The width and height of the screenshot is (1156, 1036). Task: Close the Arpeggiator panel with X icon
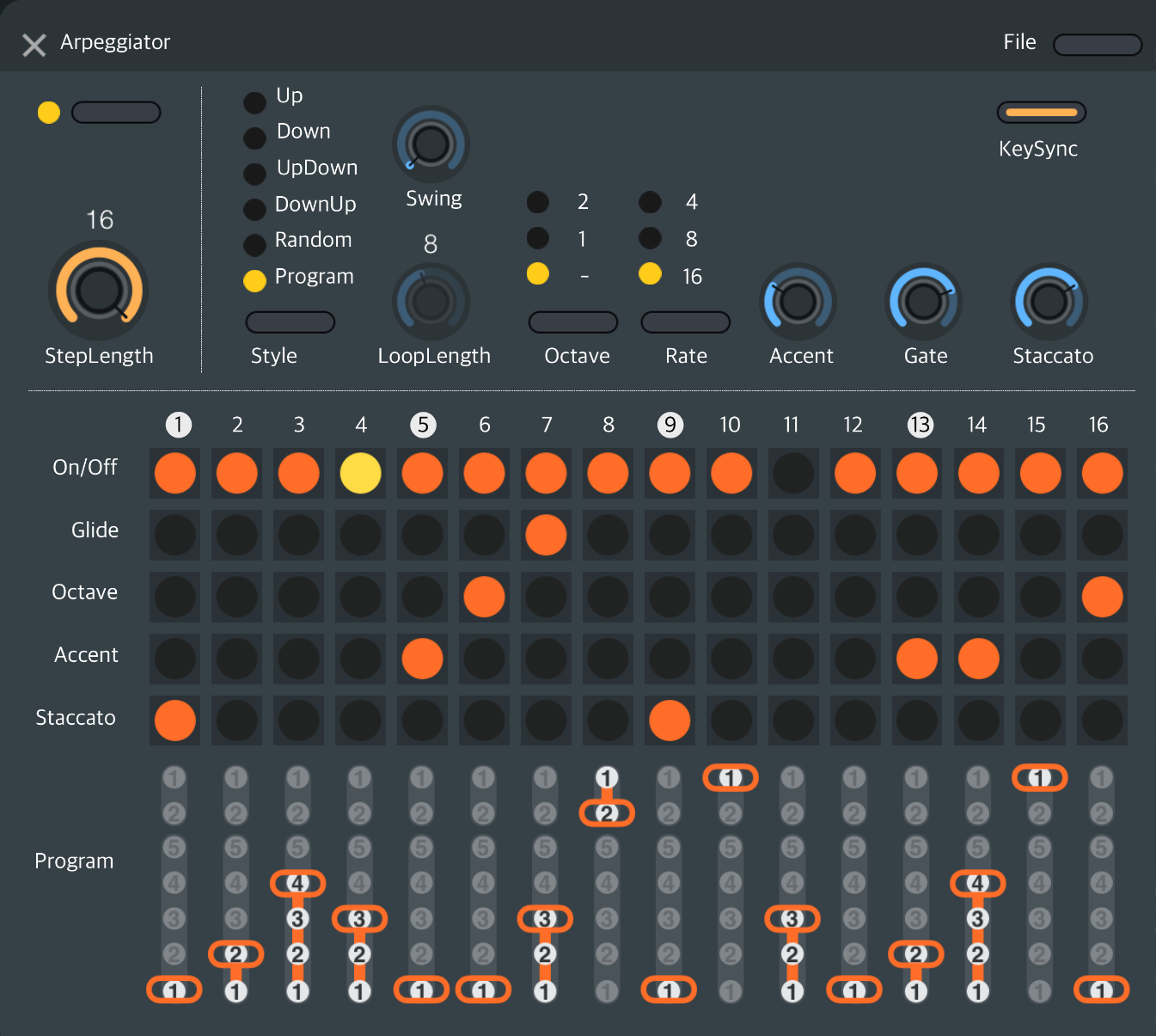34,45
